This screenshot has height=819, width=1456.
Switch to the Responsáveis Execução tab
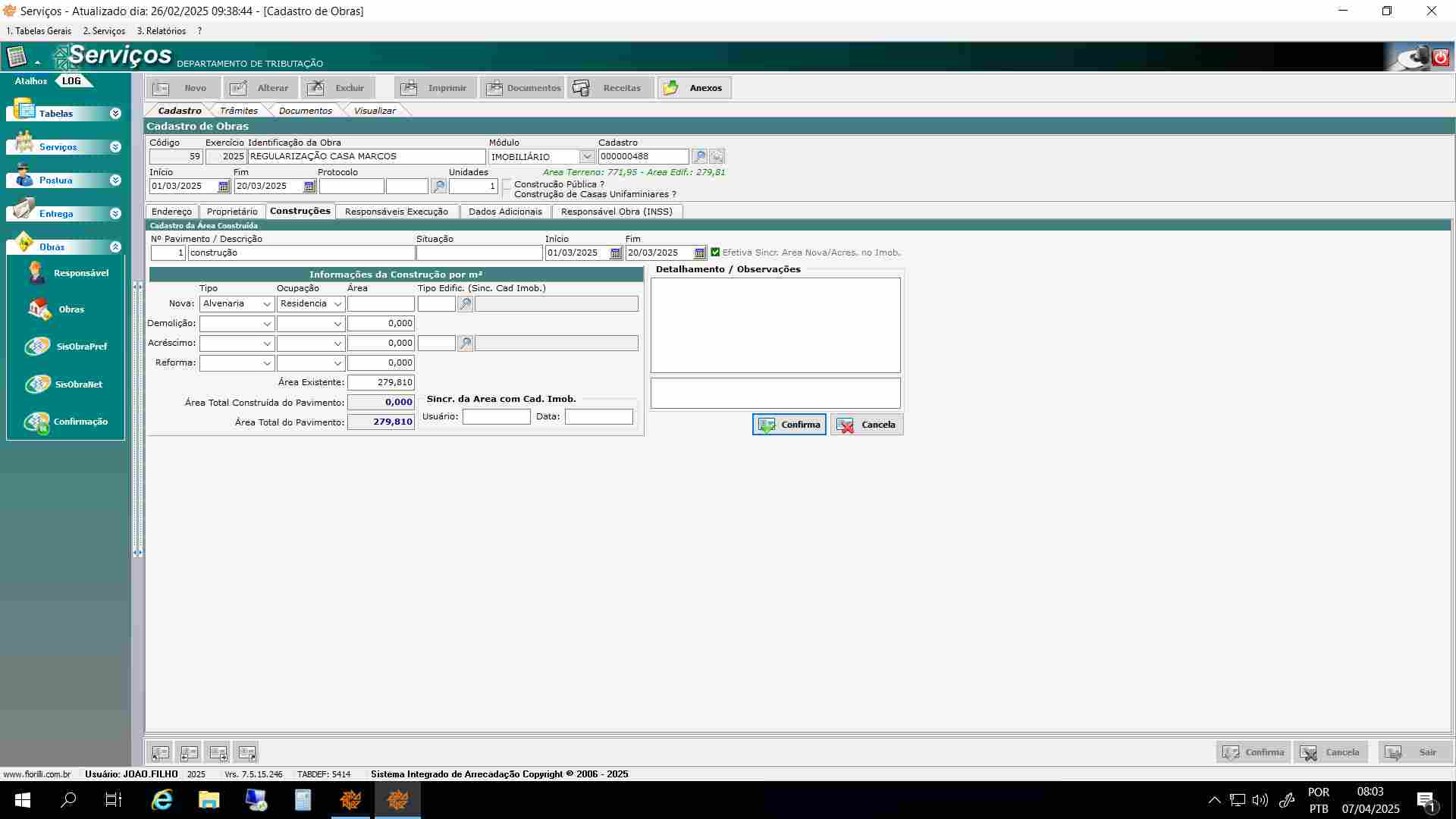pos(396,212)
